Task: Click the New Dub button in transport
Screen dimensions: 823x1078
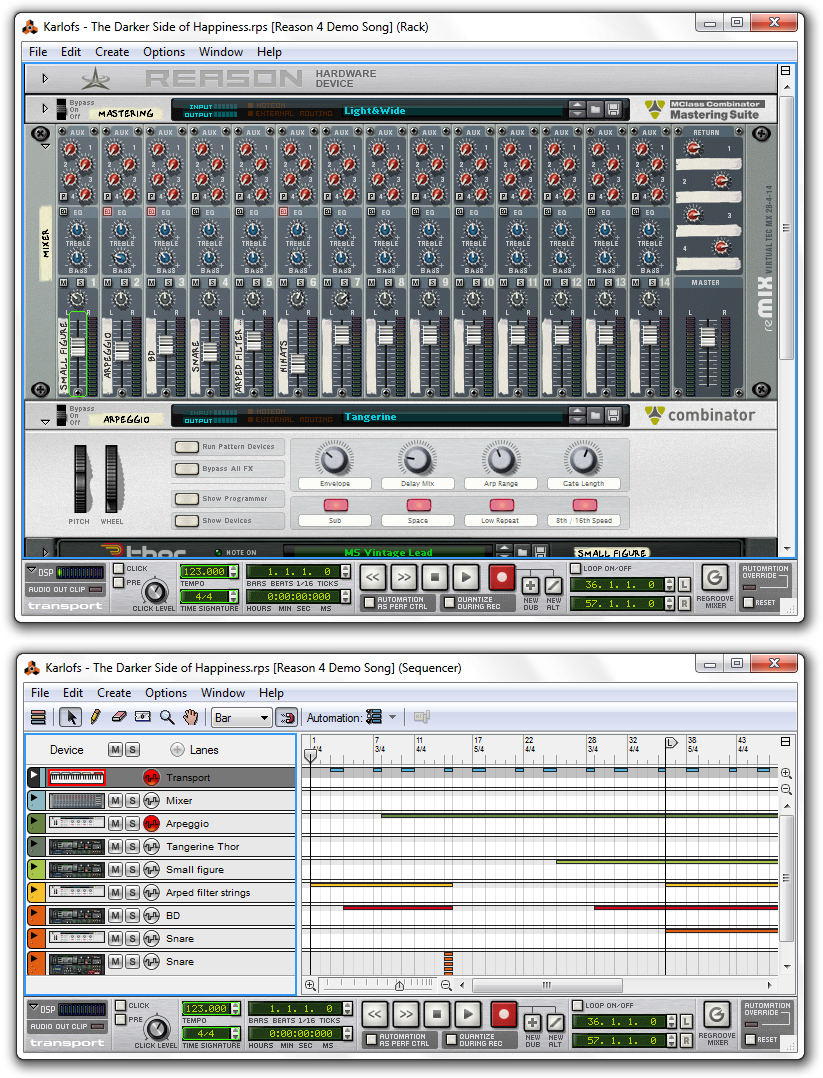Action: tap(529, 582)
